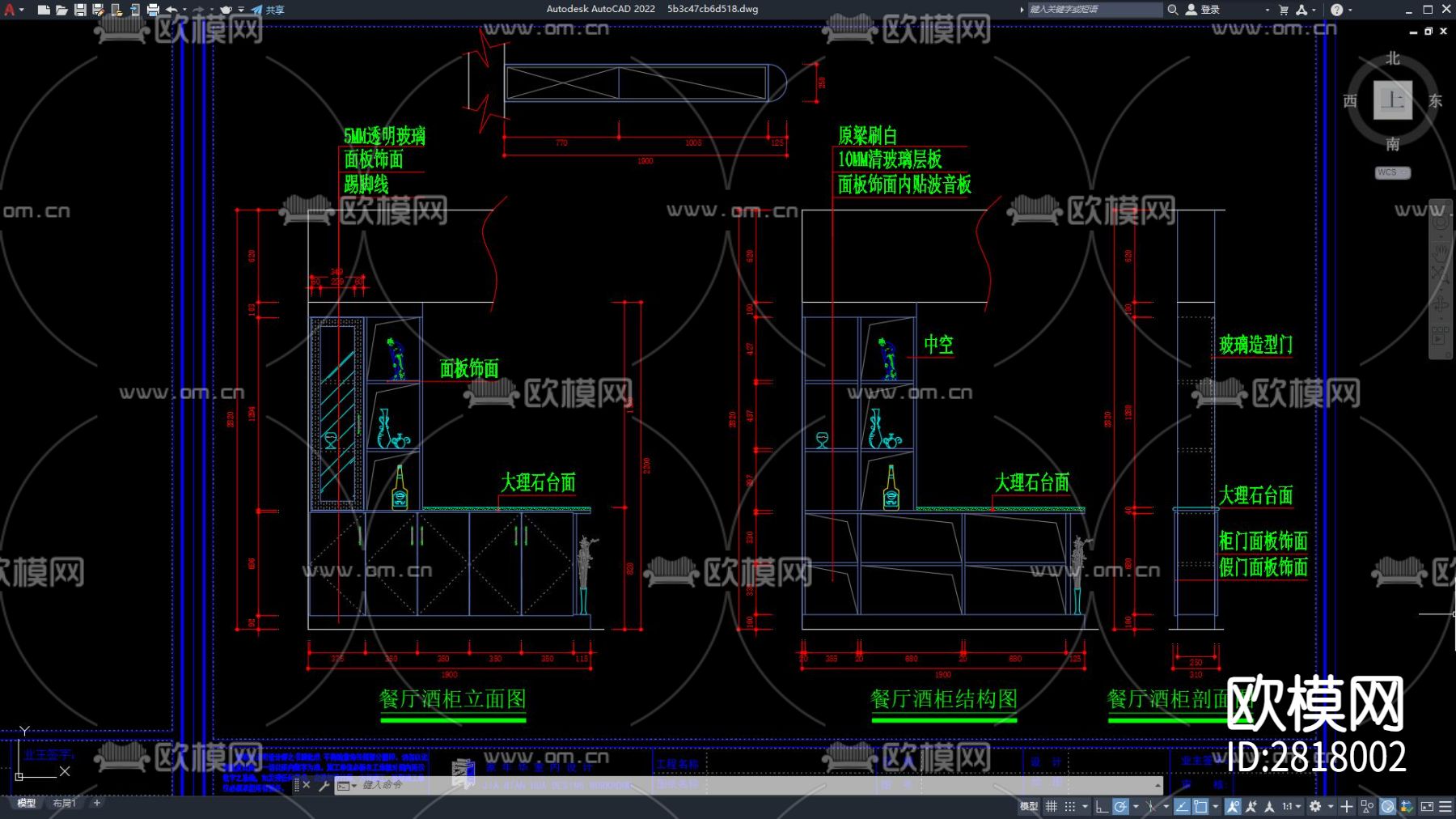Viewport: 1456px width, 819px height.
Task: Add a new layout with plus tab
Action: point(97,803)
